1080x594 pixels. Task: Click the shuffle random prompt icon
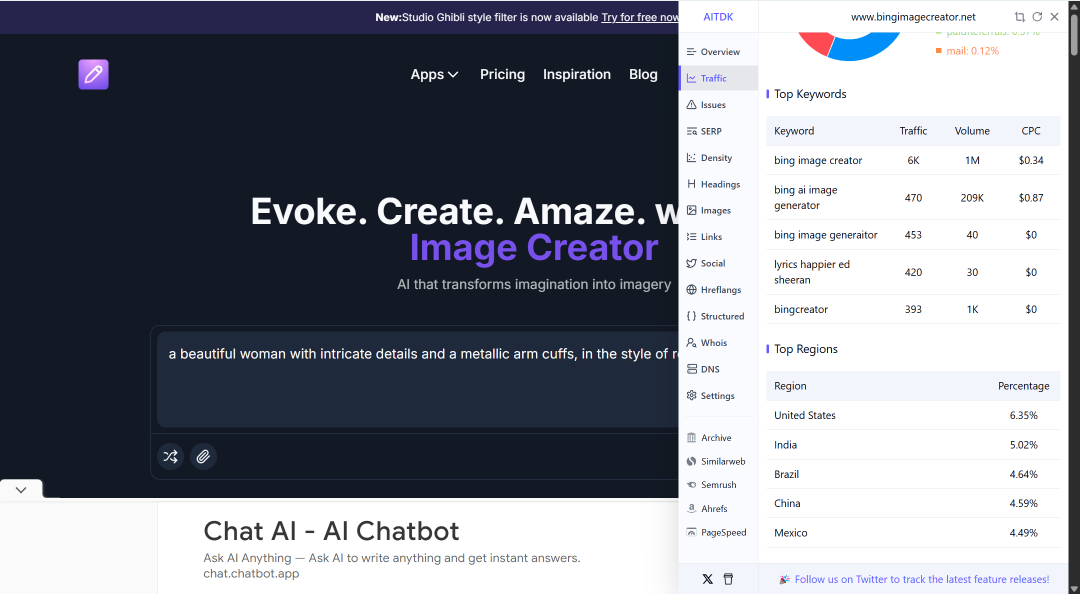pos(170,456)
